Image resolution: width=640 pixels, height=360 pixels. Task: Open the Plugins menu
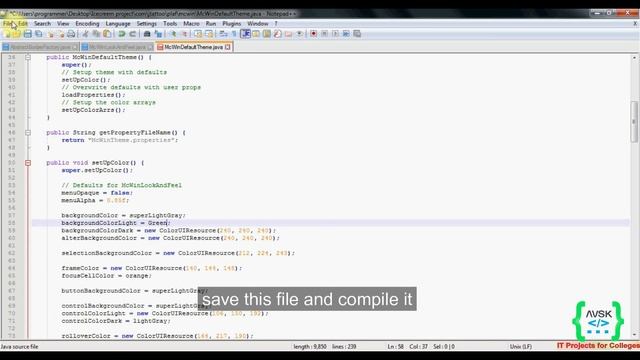(231, 24)
